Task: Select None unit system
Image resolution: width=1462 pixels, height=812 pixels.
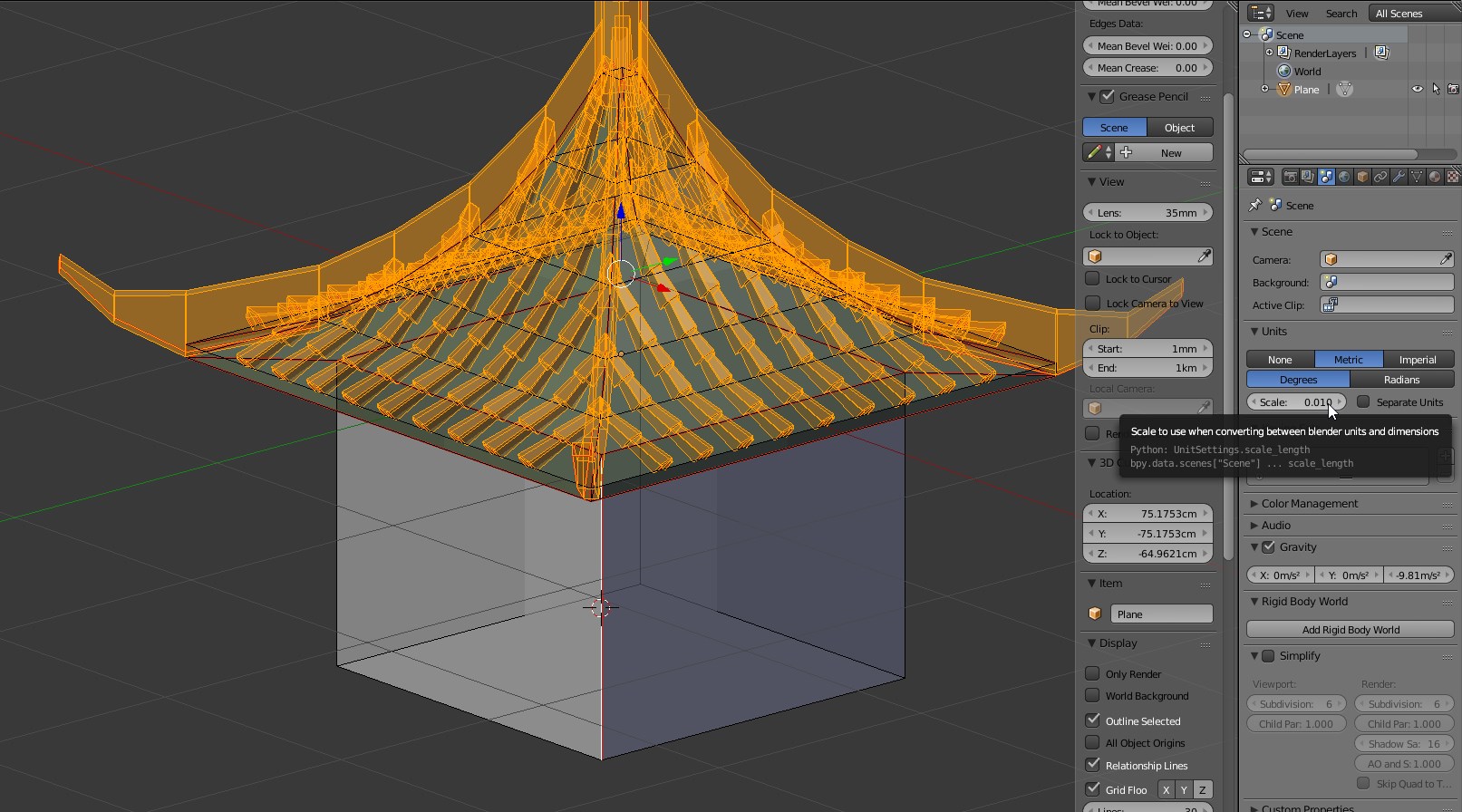Action: pos(1280,360)
